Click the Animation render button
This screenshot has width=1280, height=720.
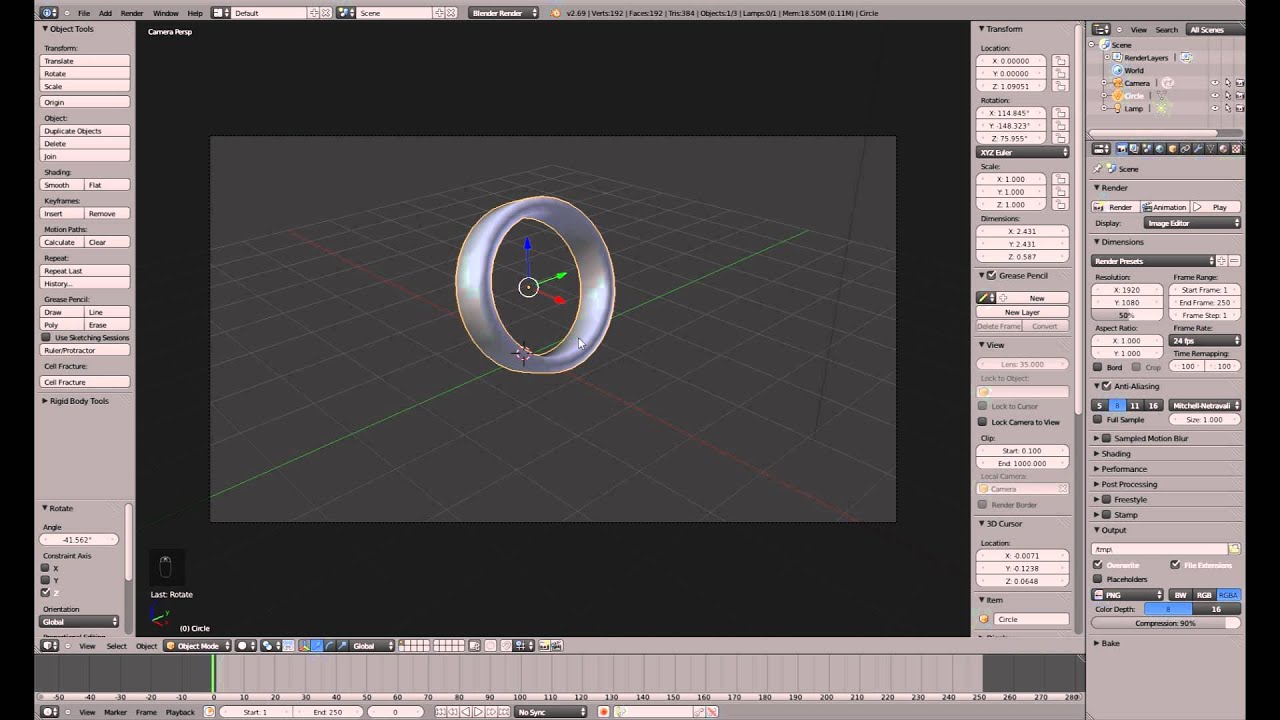pos(1165,207)
